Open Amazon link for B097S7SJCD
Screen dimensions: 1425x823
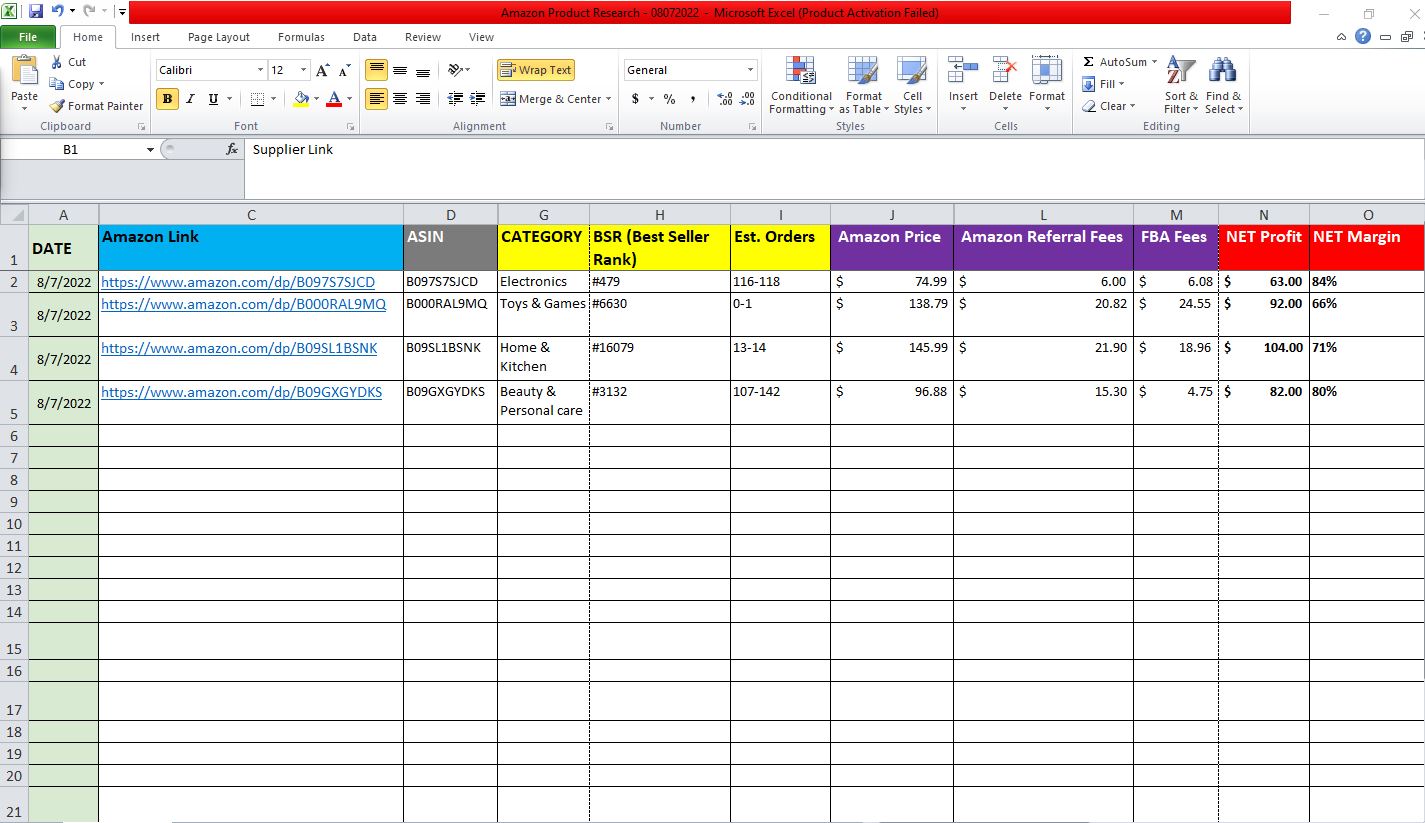pyautogui.click(x=238, y=282)
